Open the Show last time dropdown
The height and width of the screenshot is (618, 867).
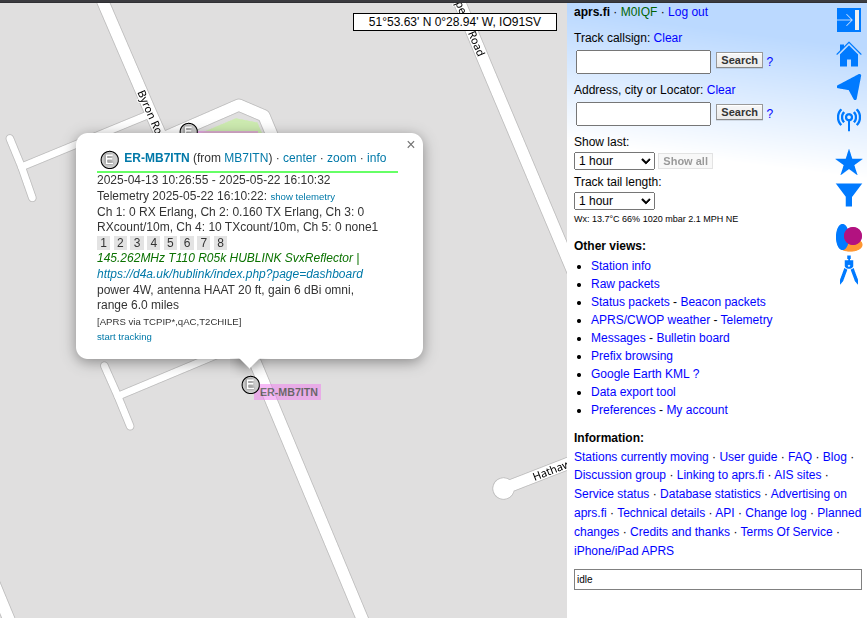614,161
